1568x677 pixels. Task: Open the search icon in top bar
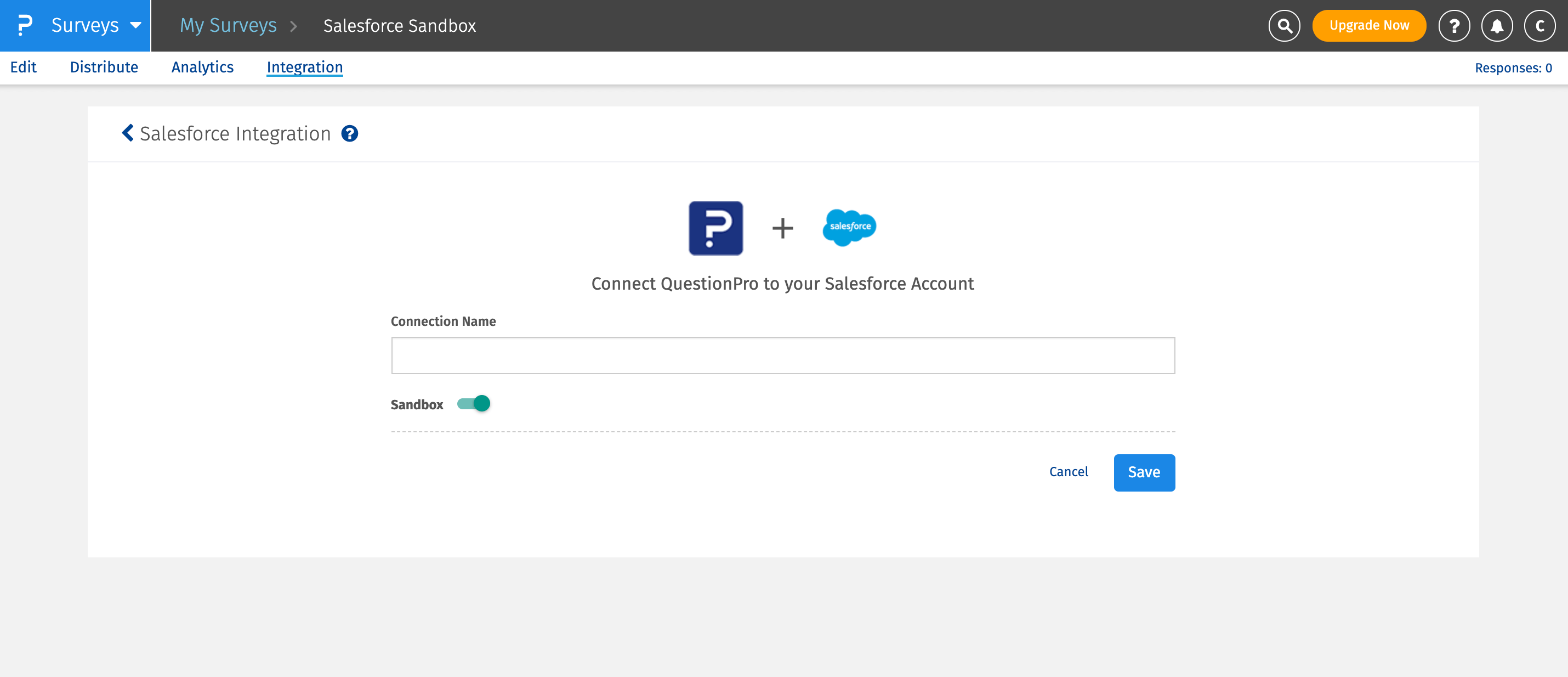click(x=1285, y=26)
